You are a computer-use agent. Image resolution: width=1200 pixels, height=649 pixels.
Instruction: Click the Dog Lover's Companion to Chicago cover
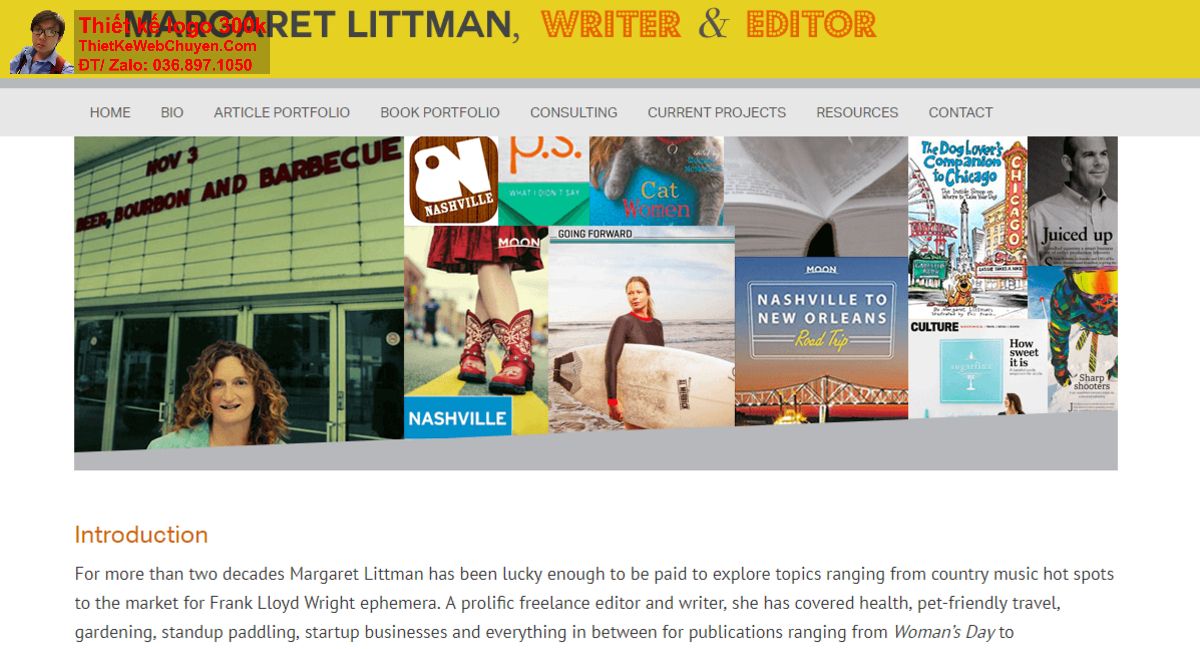[967, 228]
